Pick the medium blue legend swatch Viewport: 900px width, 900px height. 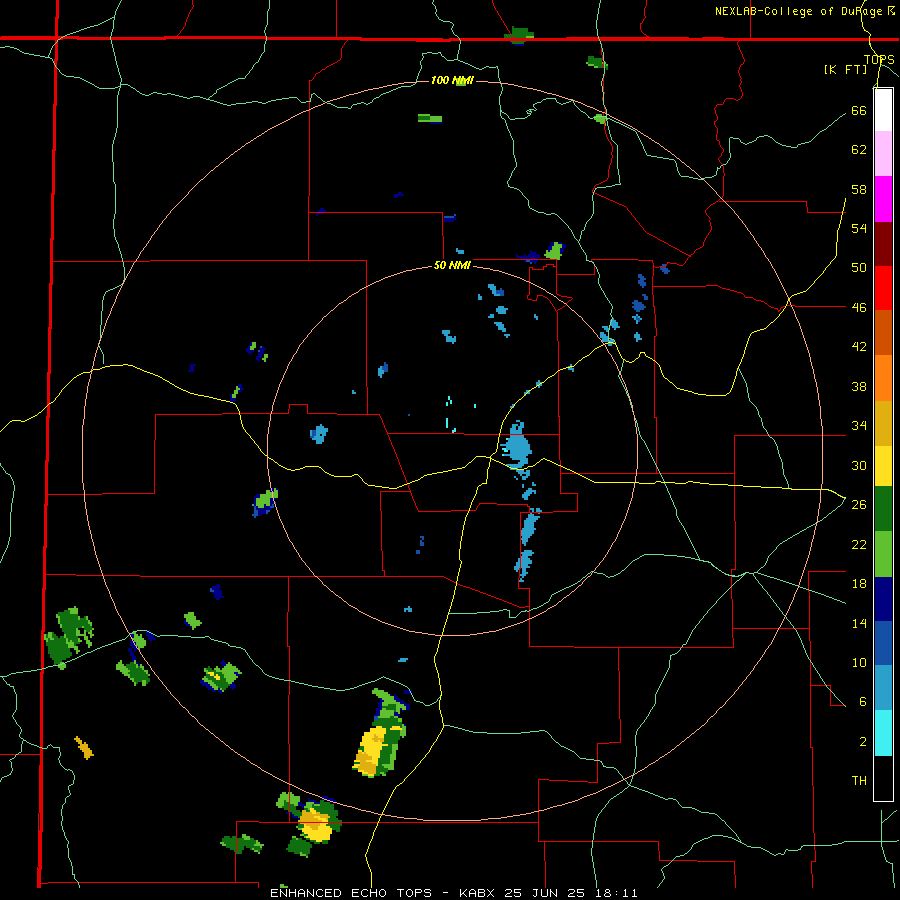[x=883, y=644]
